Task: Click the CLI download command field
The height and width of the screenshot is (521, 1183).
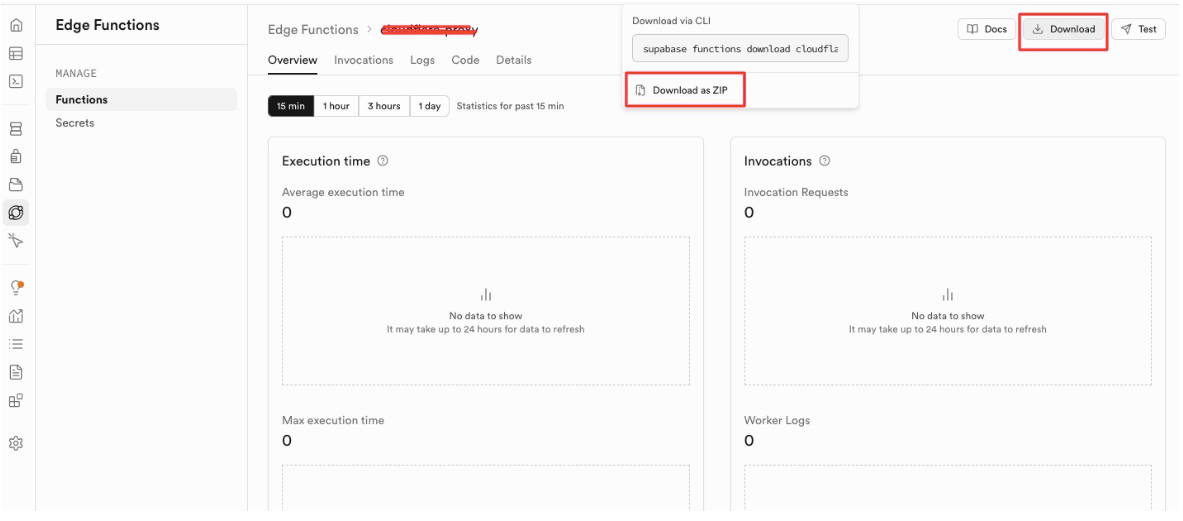Action: pos(740,48)
